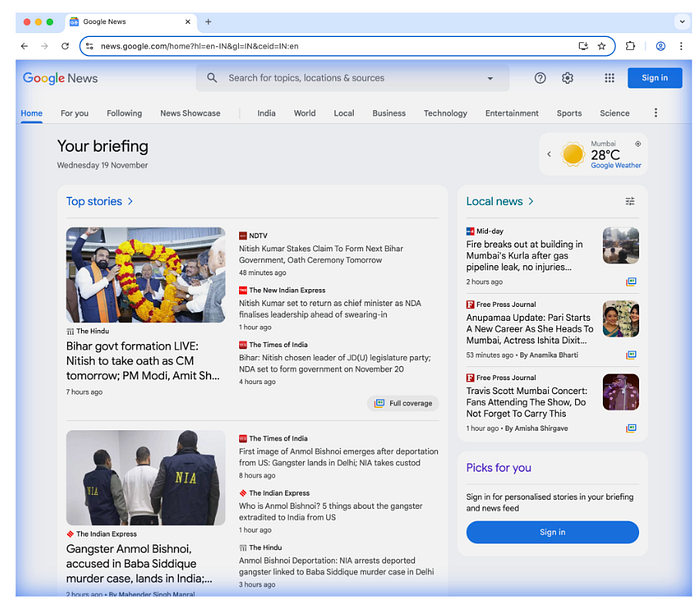Open the Chrome extensions puzzle icon
This screenshot has width=700, height=606.
pos(630,46)
